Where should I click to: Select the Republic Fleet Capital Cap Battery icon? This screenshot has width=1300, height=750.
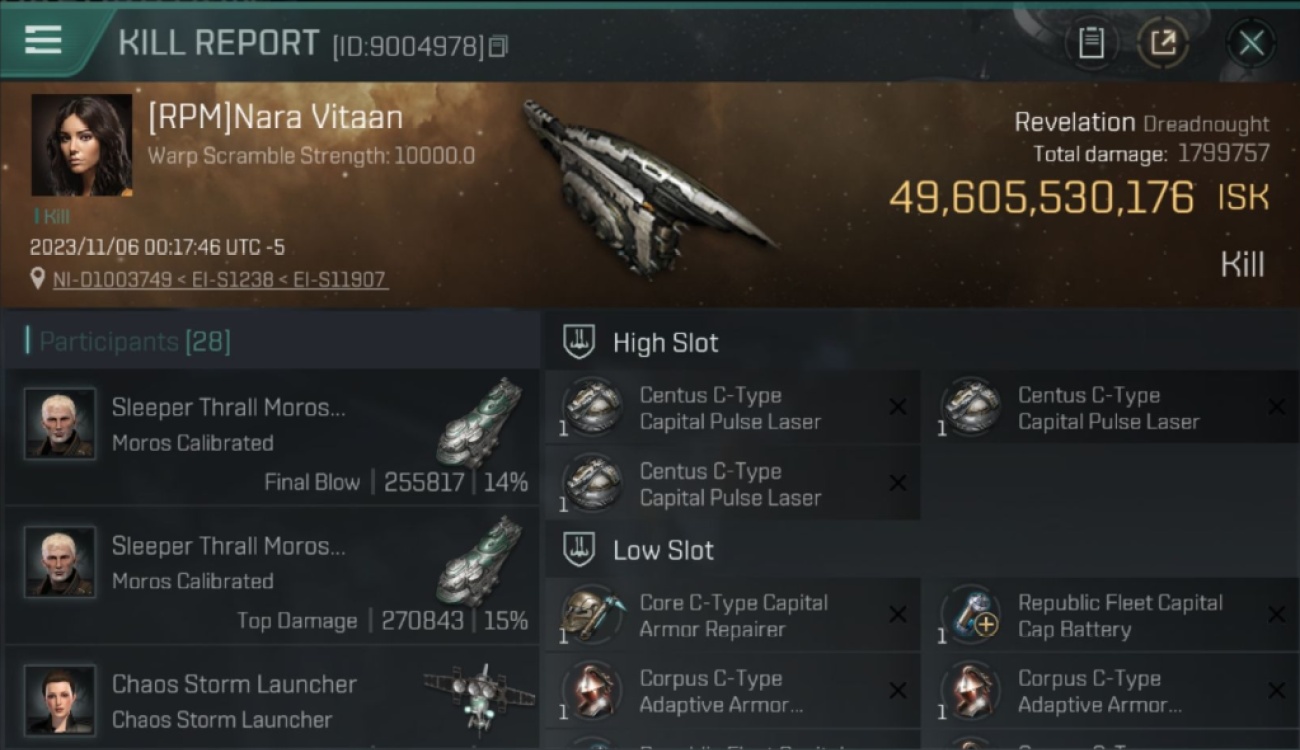[971, 615]
